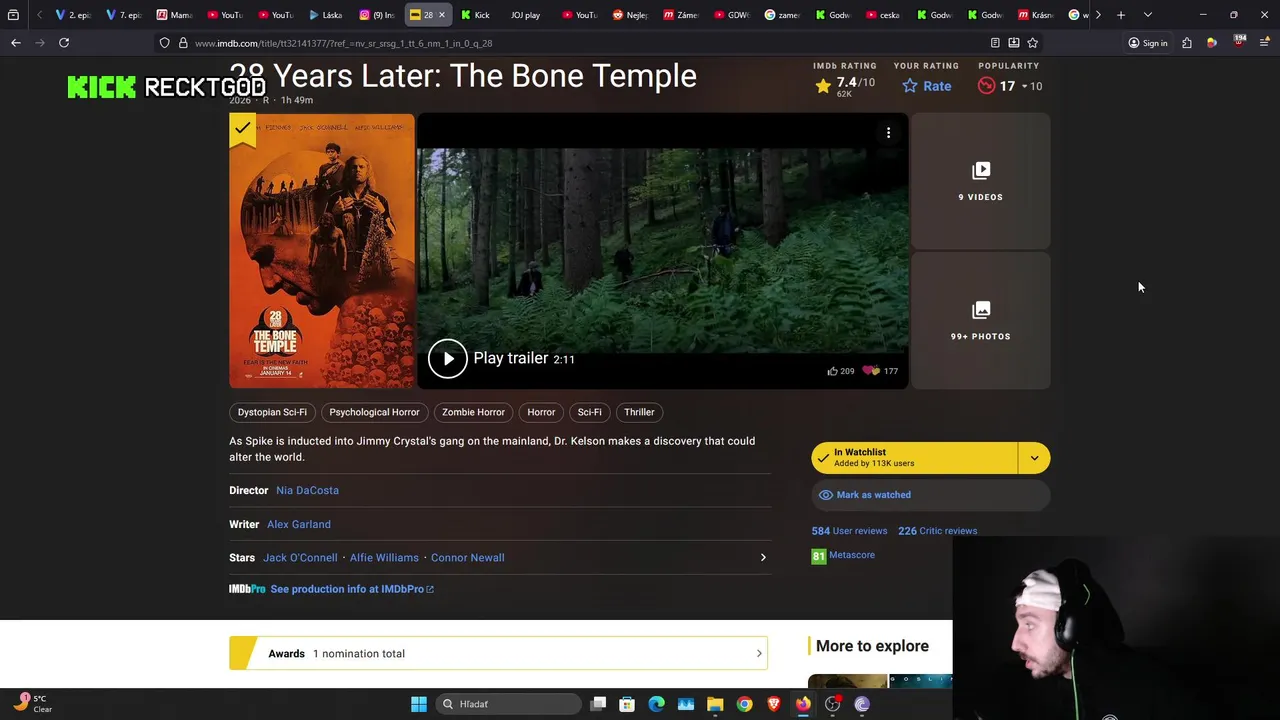Mark the movie as watched

(930, 495)
